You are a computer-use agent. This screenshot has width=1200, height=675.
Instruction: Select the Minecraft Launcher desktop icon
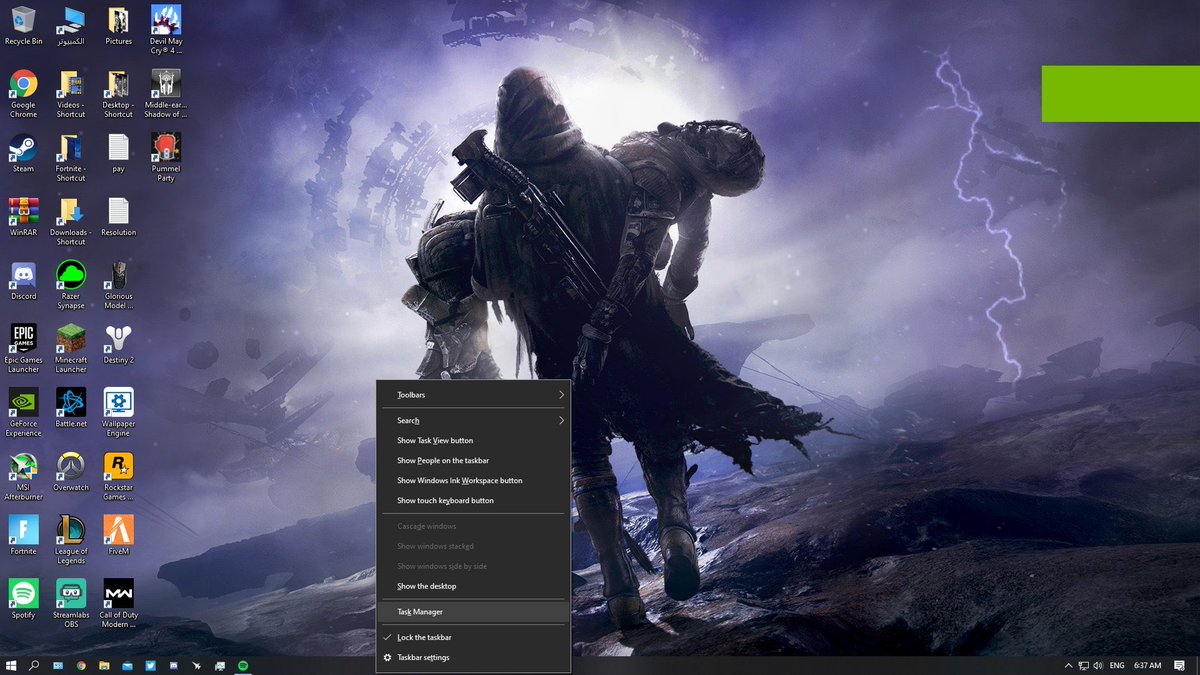71,348
